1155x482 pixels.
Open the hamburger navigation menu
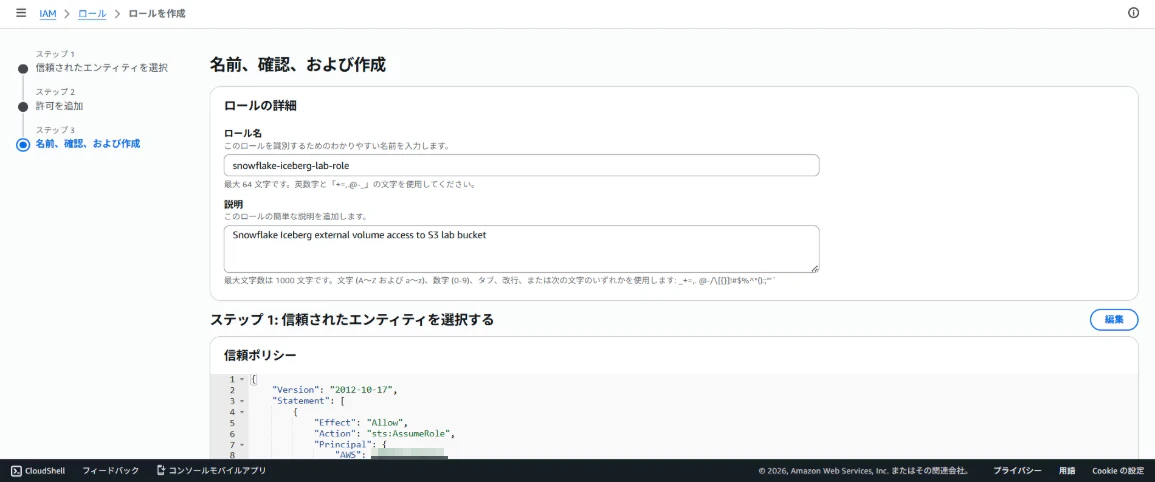coord(21,13)
